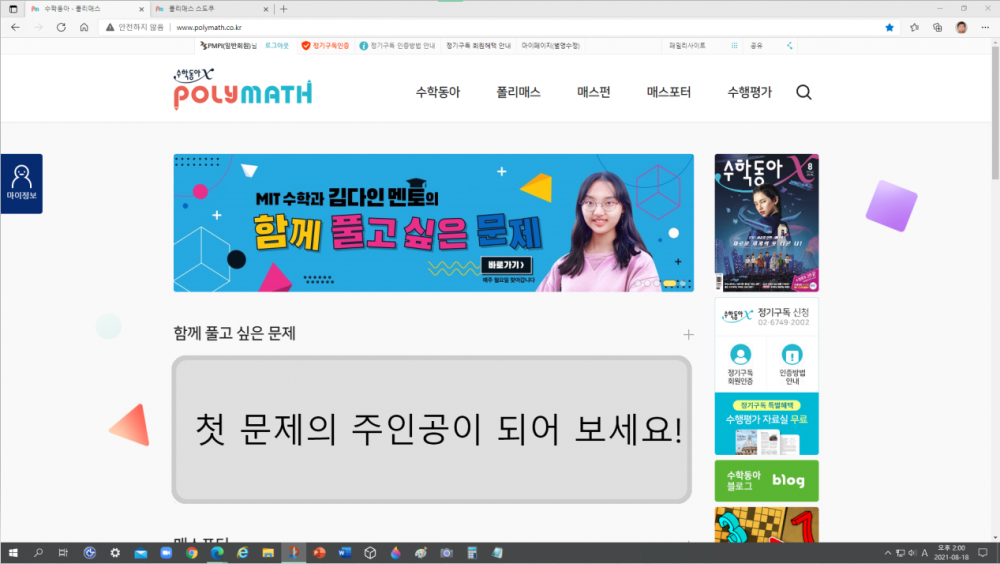This screenshot has width=1000, height=564.
Task: Open Zoom from the taskbar
Action: pyautogui.click(x=166, y=553)
